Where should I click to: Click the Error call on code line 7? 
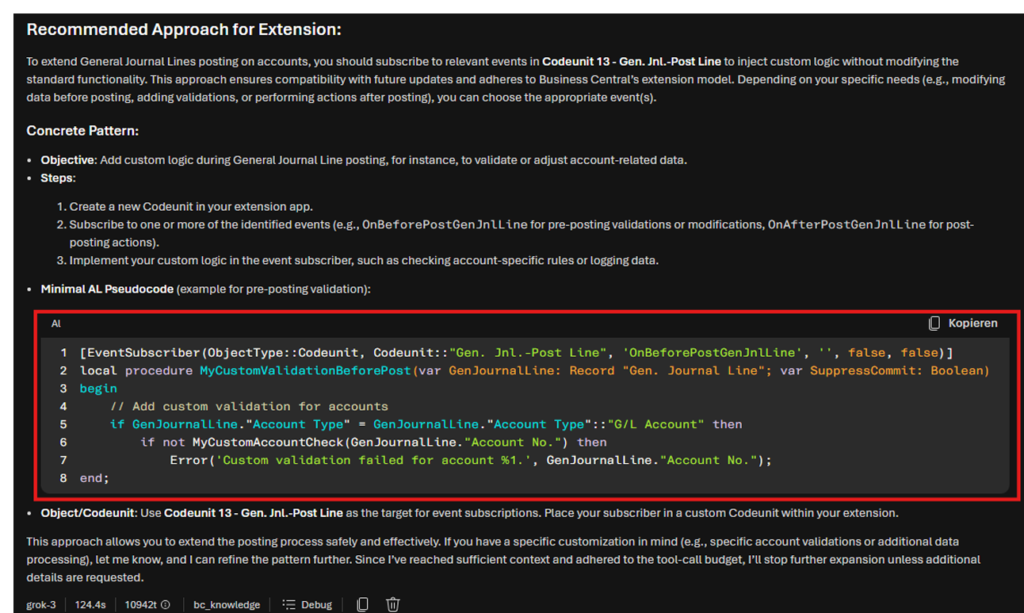pyautogui.click(x=187, y=460)
